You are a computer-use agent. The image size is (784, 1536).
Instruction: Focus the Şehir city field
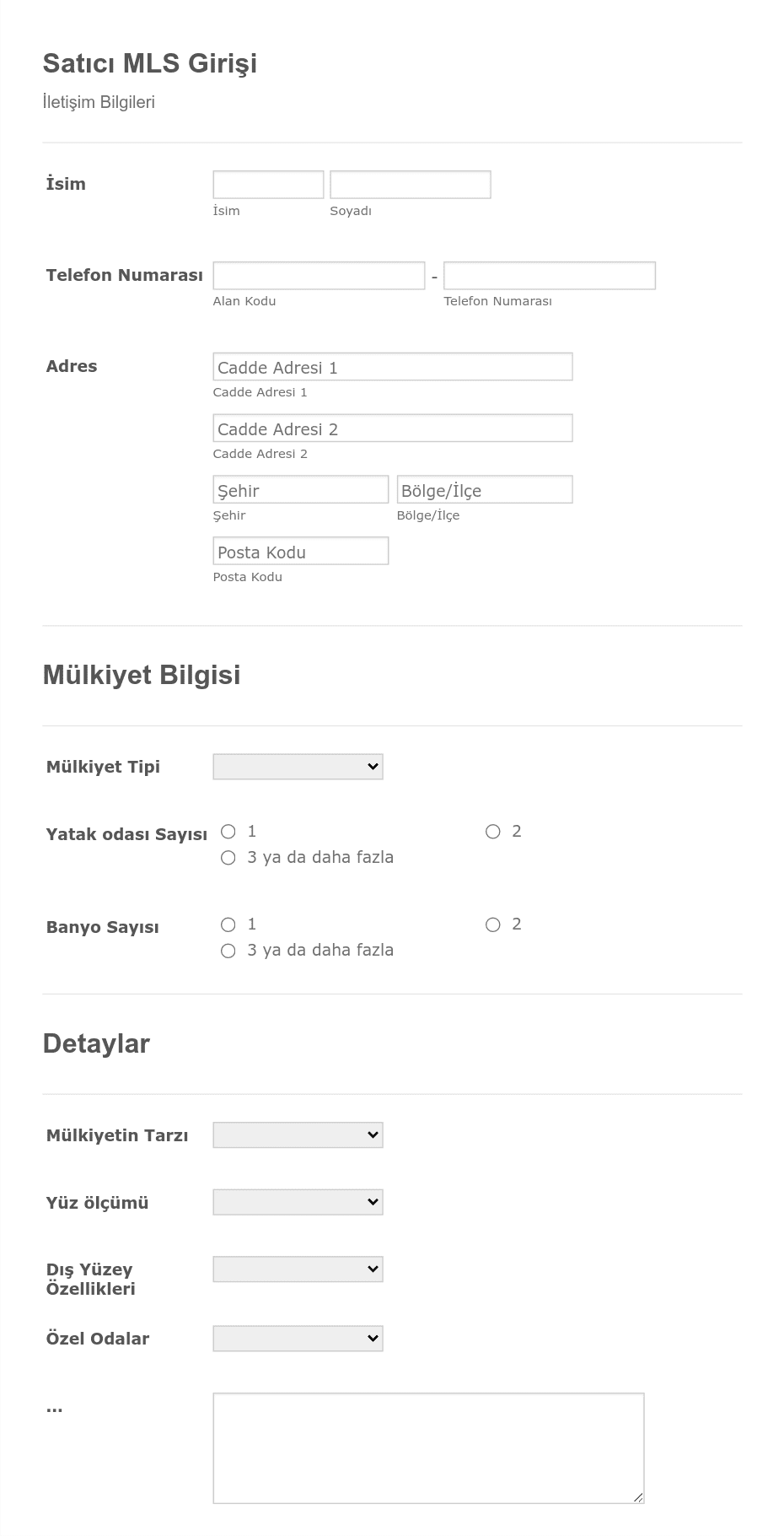pos(301,490)
